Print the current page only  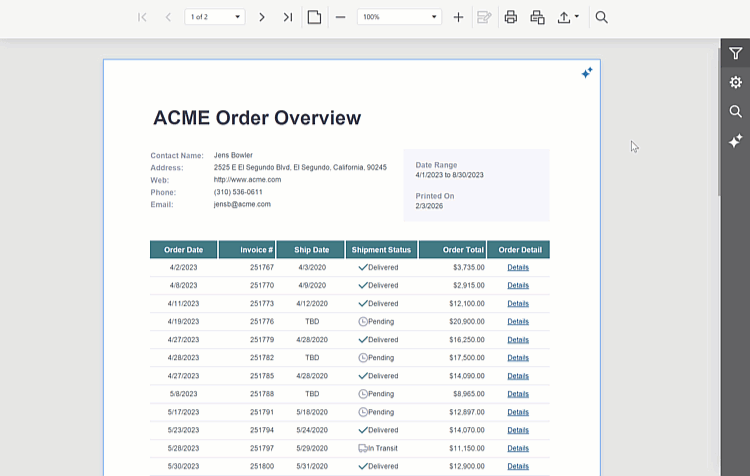tap(537, 17)
